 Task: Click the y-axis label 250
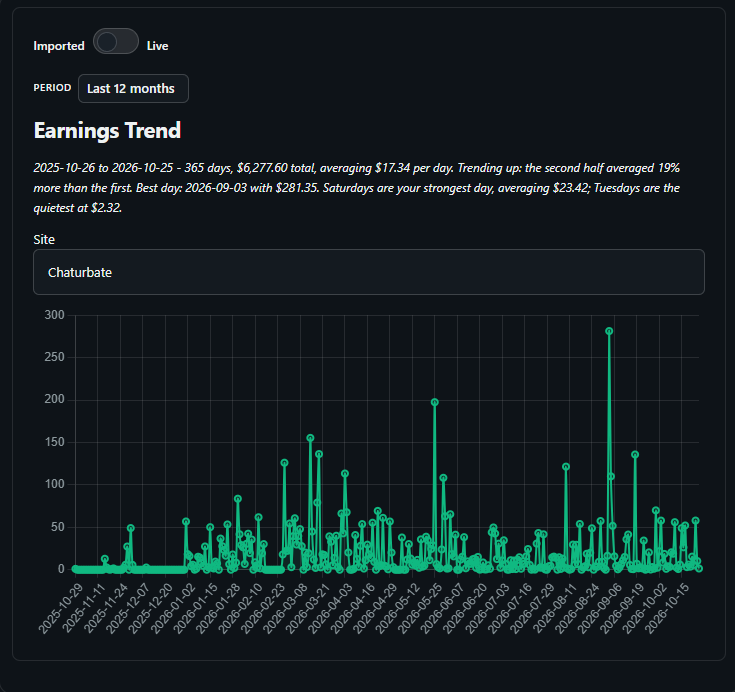[x=54, y=357]
